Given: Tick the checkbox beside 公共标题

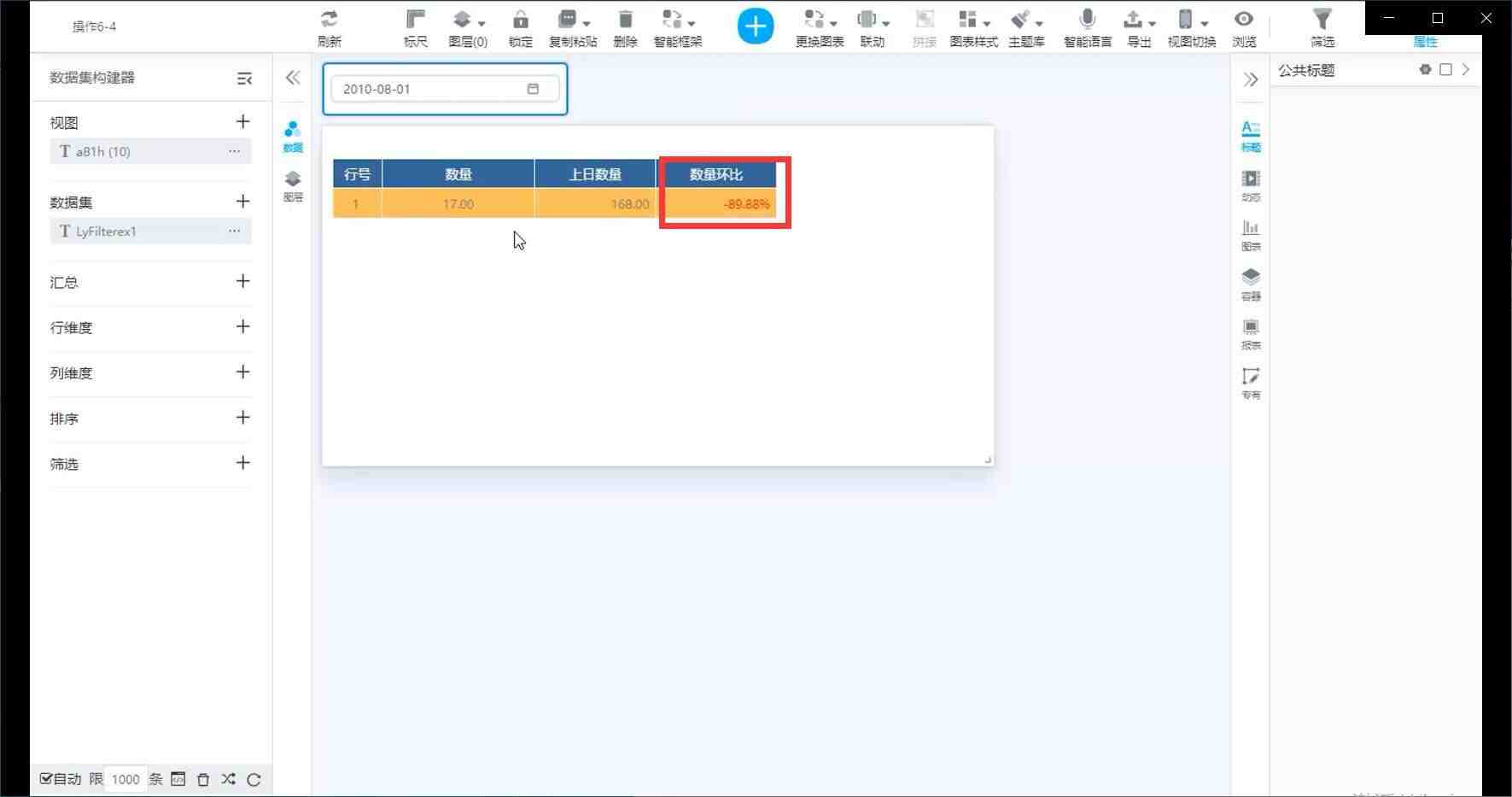Looking at the screenshot, I should [1445, 70].
